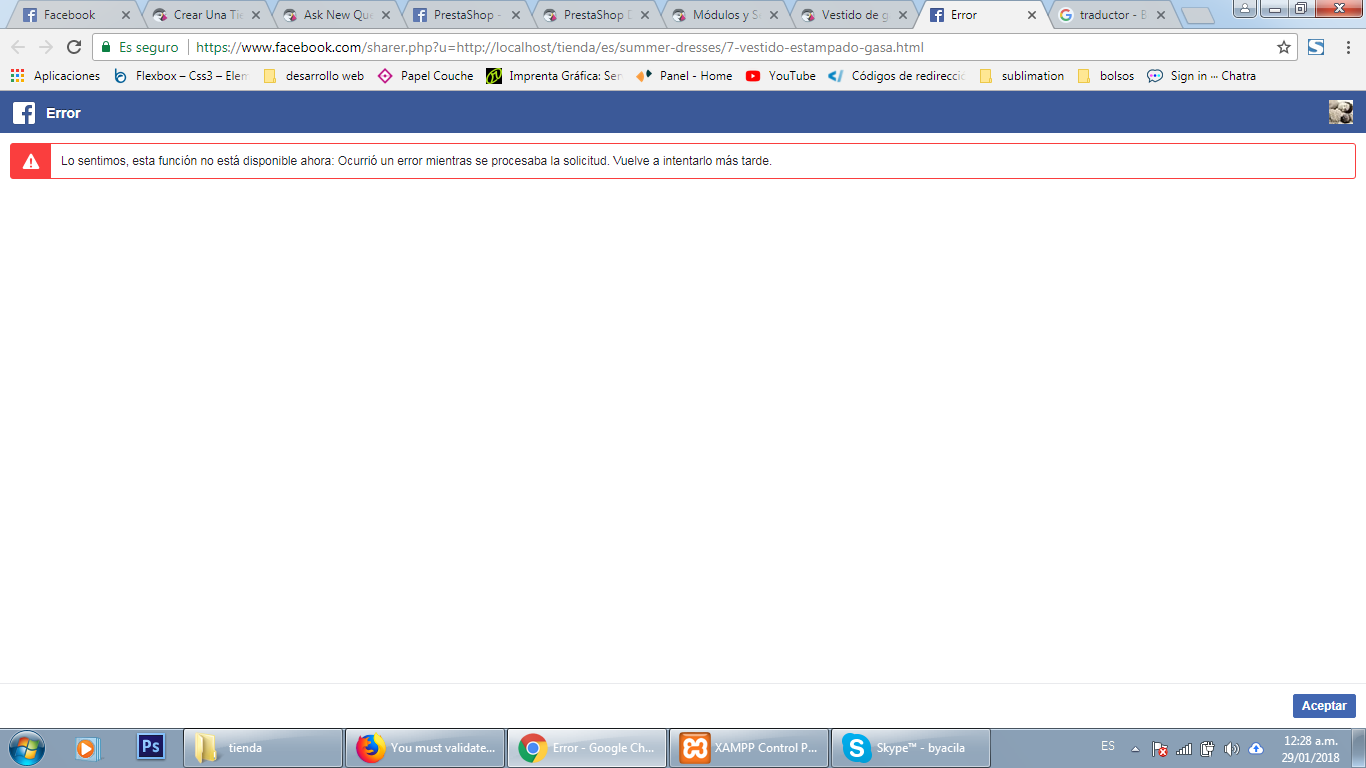Open the tienda folder taskbar window
This screenshot has height=768, width=1366.
point(263,748)
